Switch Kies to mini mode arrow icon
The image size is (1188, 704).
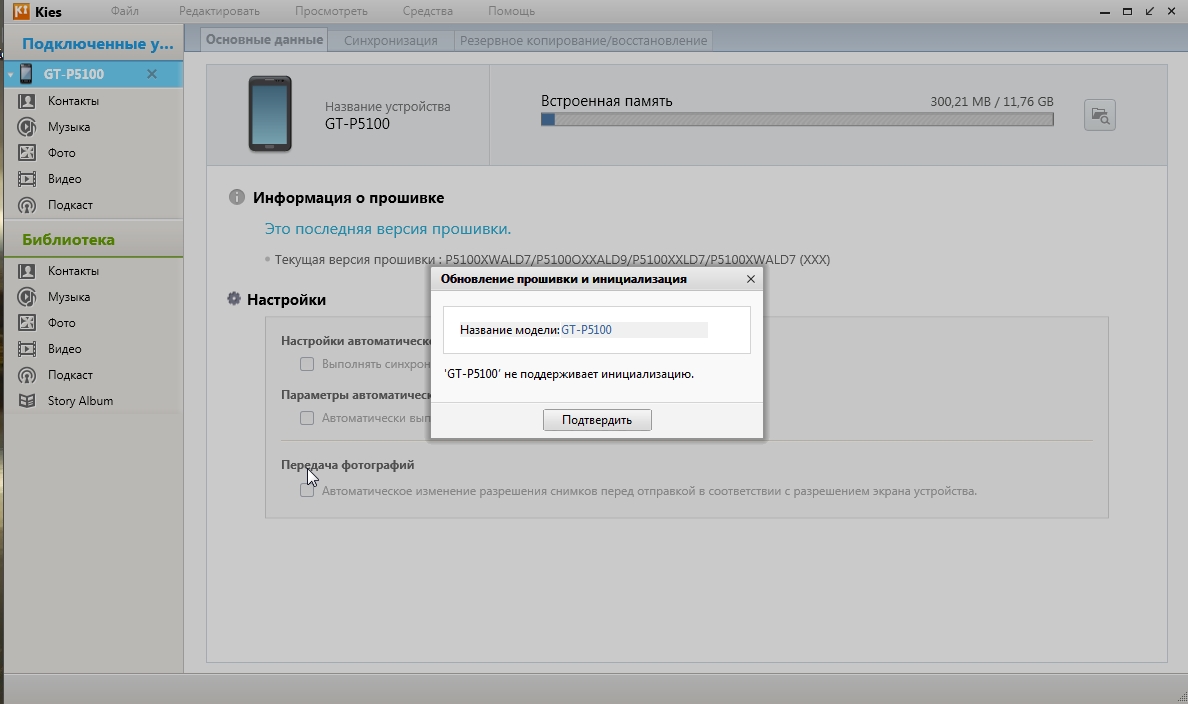click(x=1149, y=11)
